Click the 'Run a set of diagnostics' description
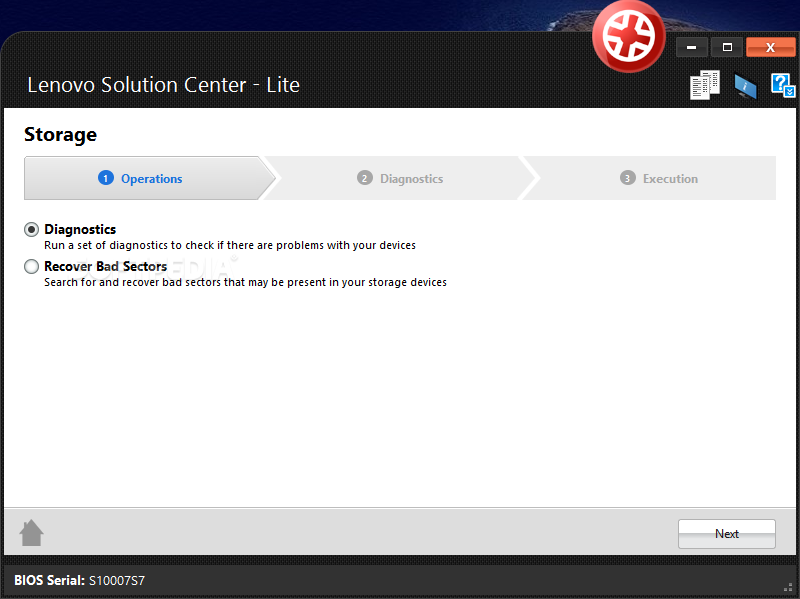800x599 pixels. (230, 245)
